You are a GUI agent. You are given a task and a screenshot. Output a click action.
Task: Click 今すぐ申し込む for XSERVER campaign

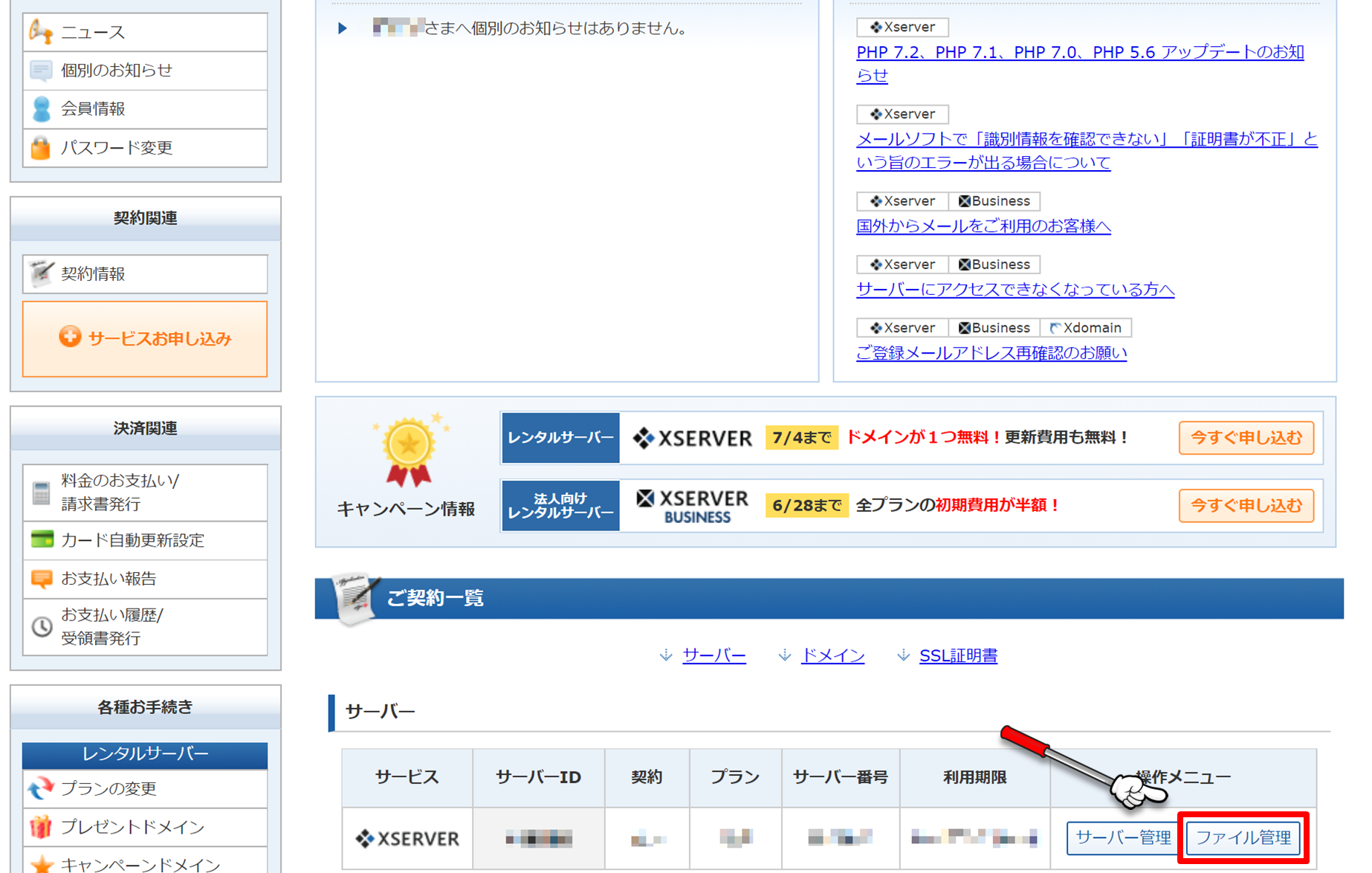(1246, 438)
